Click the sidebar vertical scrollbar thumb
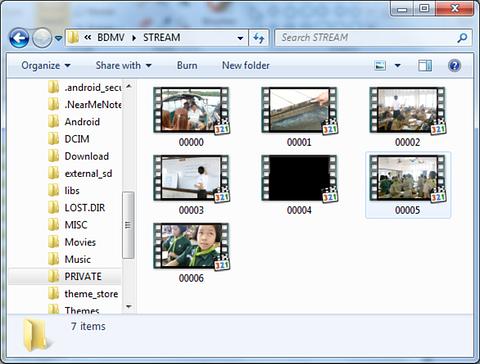 (128, 225)
